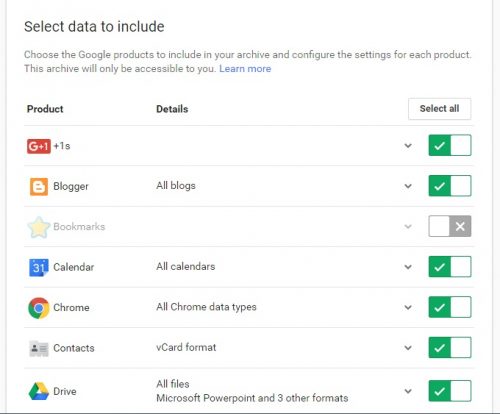Turn off the Blogger toggle
500x414 pixels.
450,186
